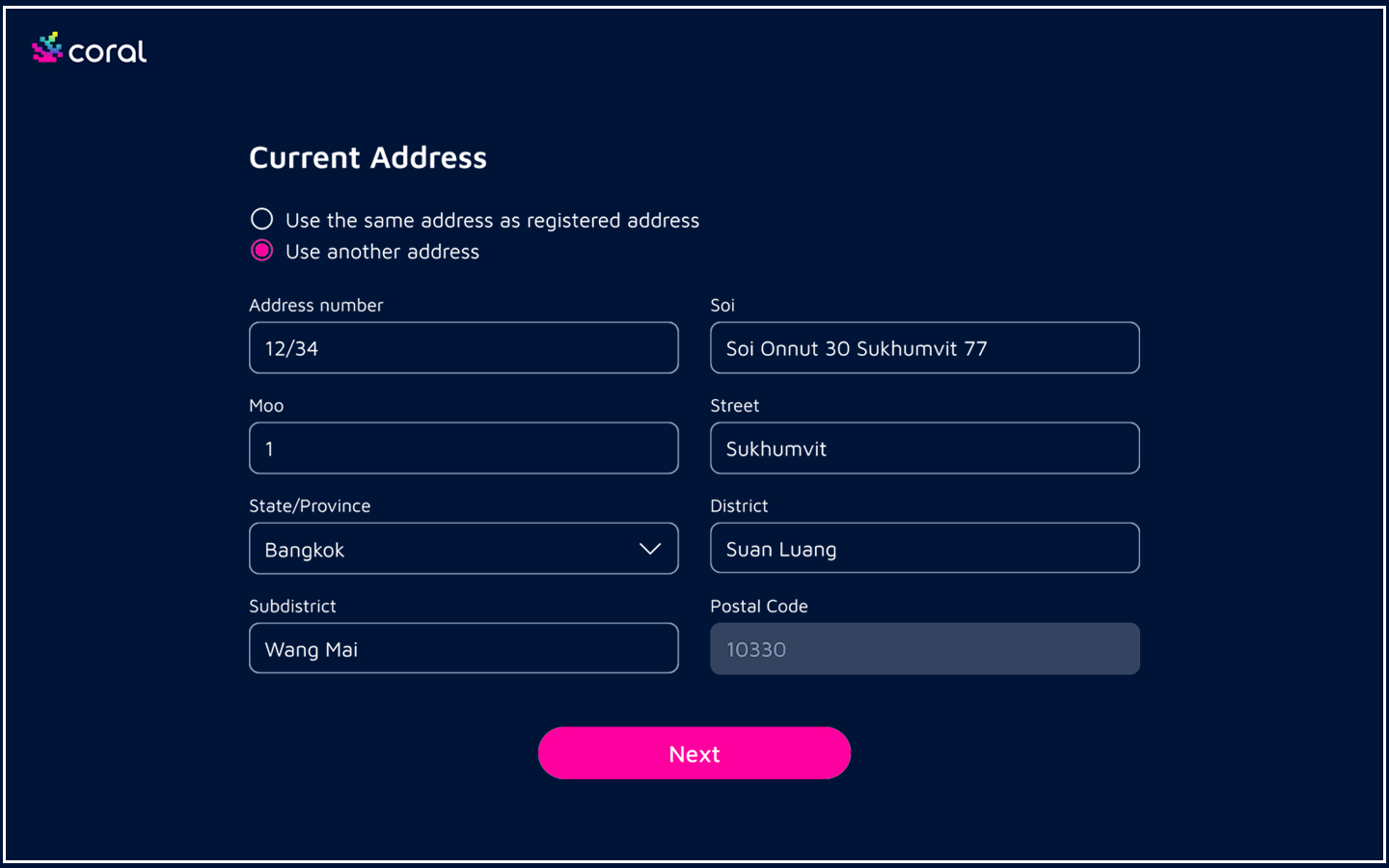Expand the Bangkok province combo box
Screen dimensions: 1389x868
coord(463,549)
